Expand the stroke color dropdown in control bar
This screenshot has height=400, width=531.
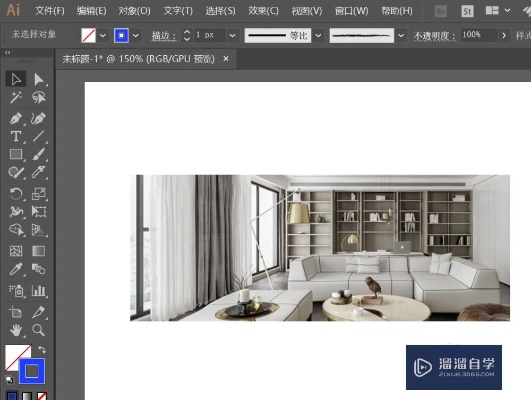tap(135, 35)
